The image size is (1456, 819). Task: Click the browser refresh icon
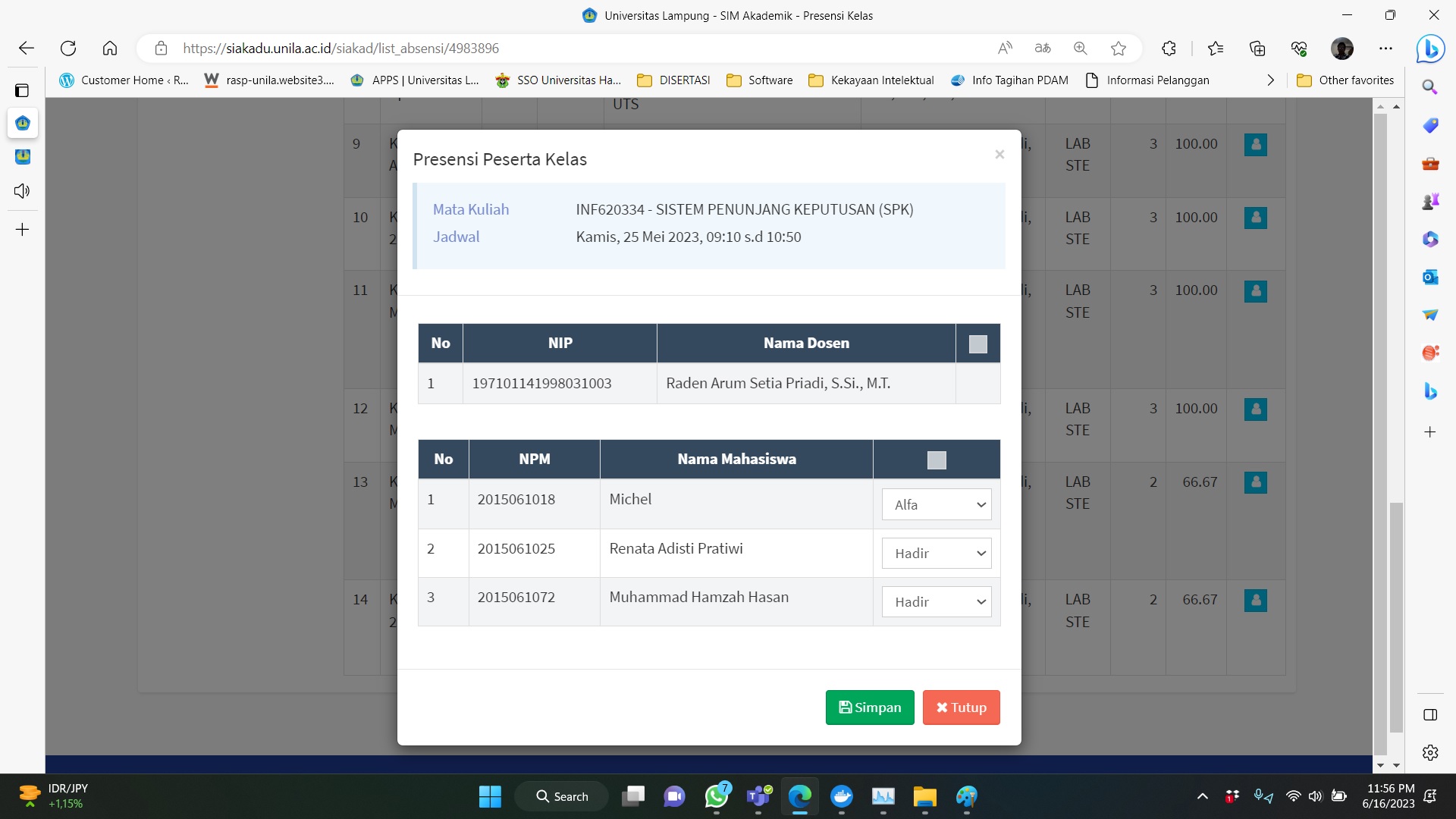pos(68,49)
